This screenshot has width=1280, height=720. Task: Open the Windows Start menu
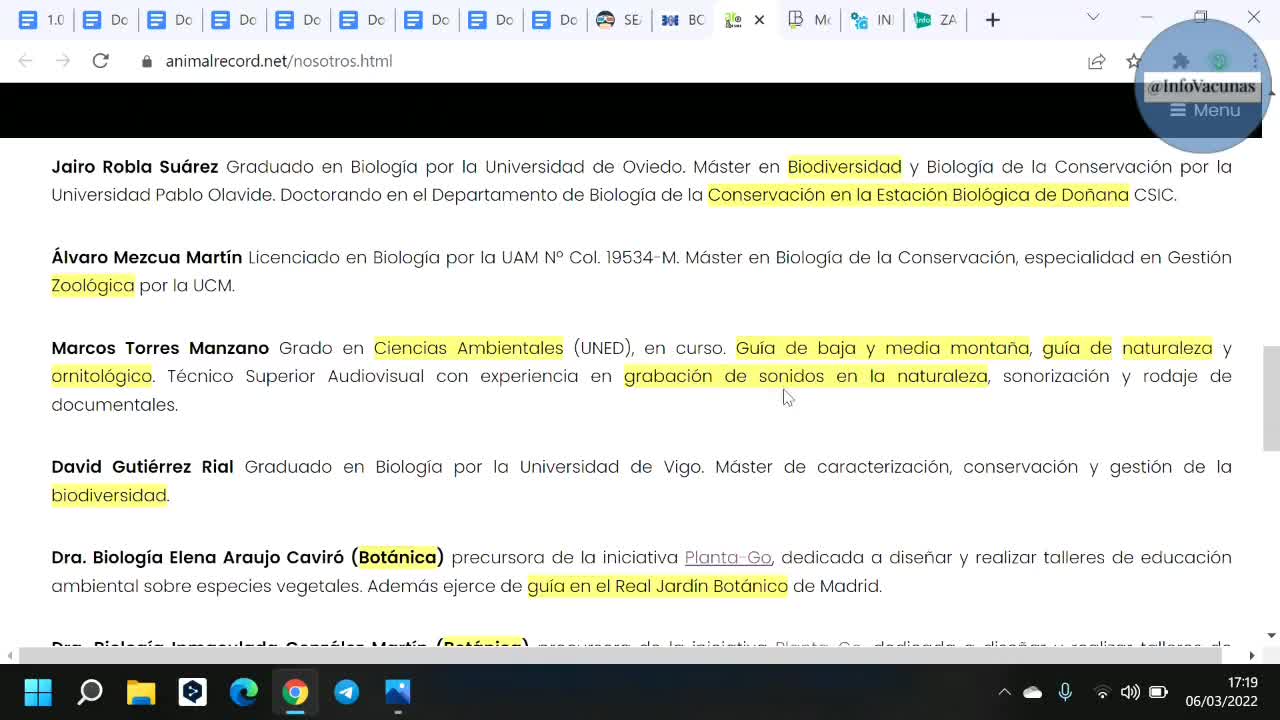38,692
